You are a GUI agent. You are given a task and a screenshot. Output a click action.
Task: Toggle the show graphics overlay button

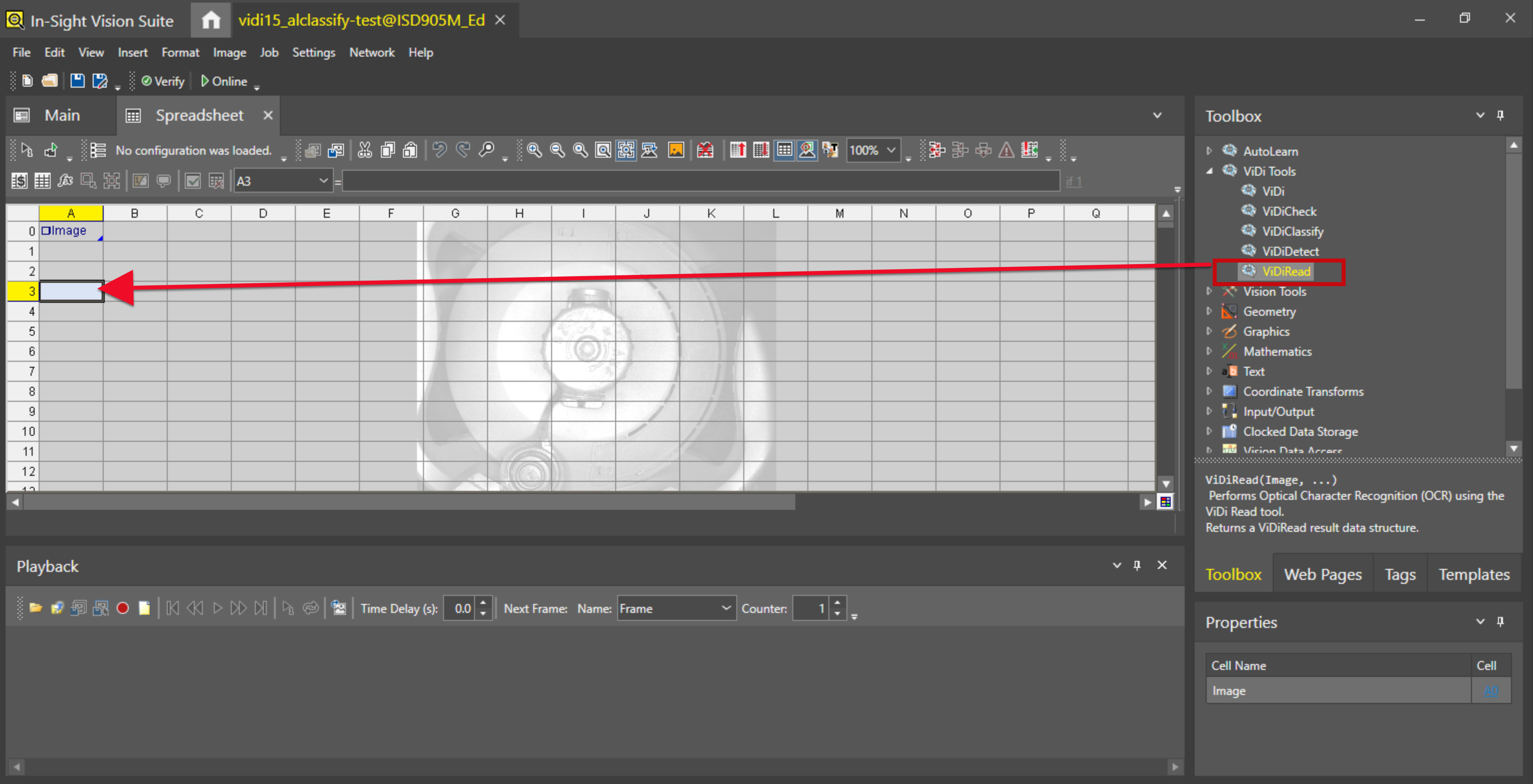(807, 150)
